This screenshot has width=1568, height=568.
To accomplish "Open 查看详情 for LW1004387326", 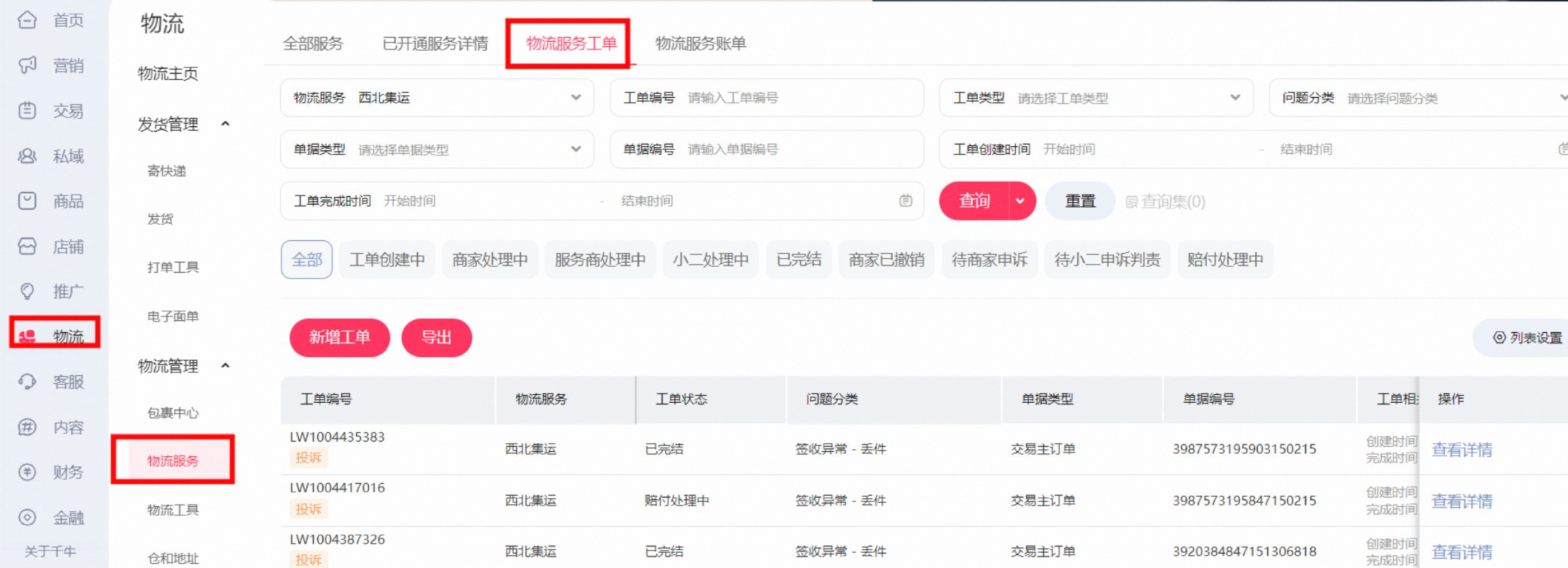I will tap(1462, 552).
